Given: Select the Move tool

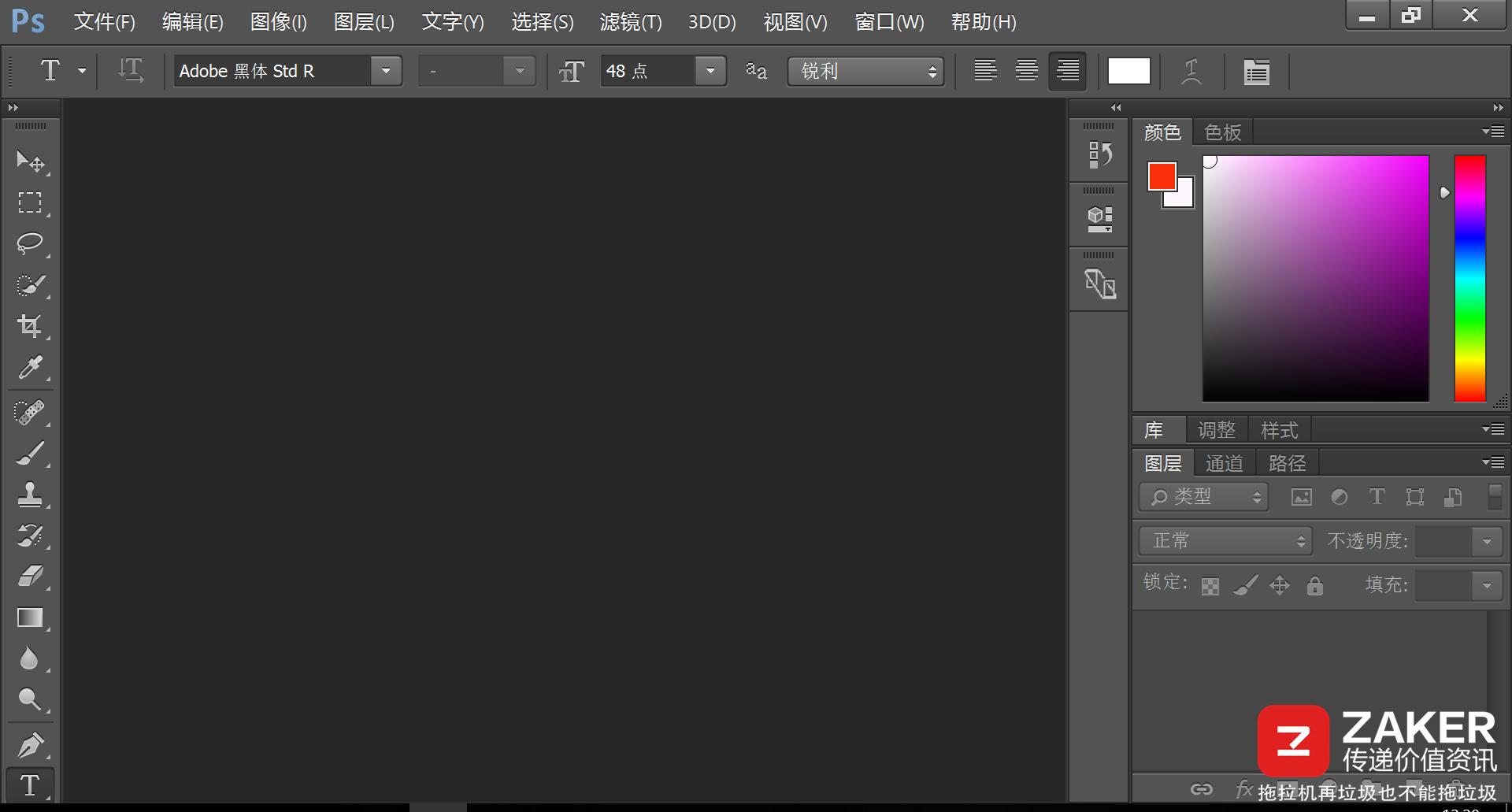Looking at the screenshot, I should pyautogui.click(x=31, y=161).
